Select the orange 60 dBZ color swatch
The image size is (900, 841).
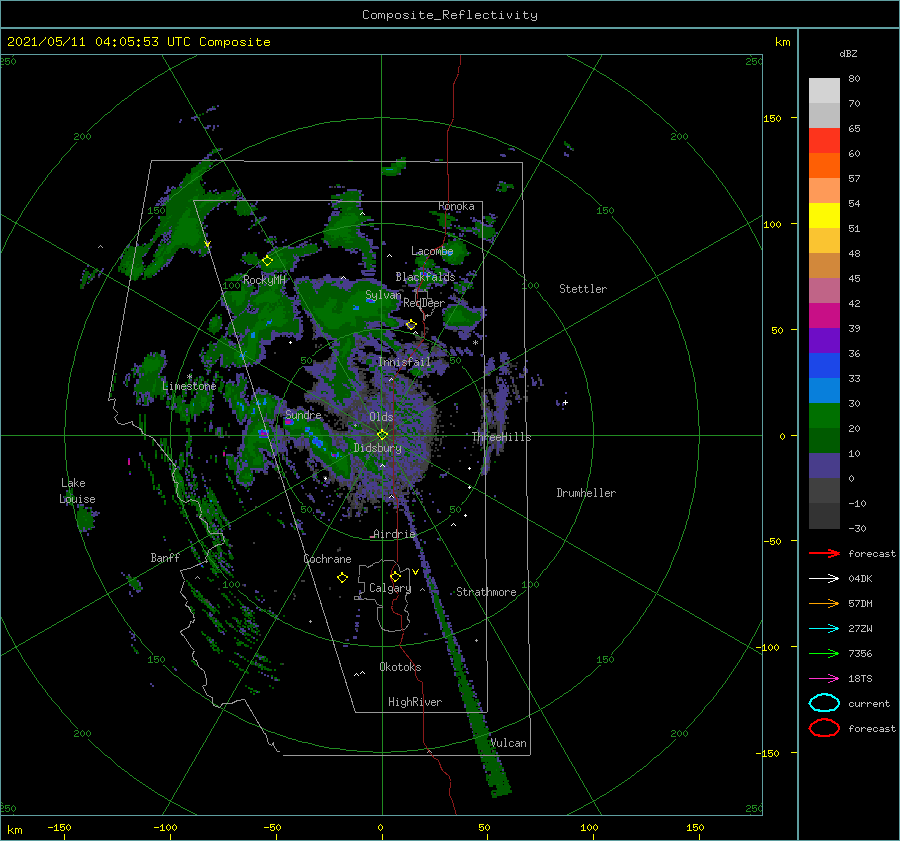tap(824, 166)
